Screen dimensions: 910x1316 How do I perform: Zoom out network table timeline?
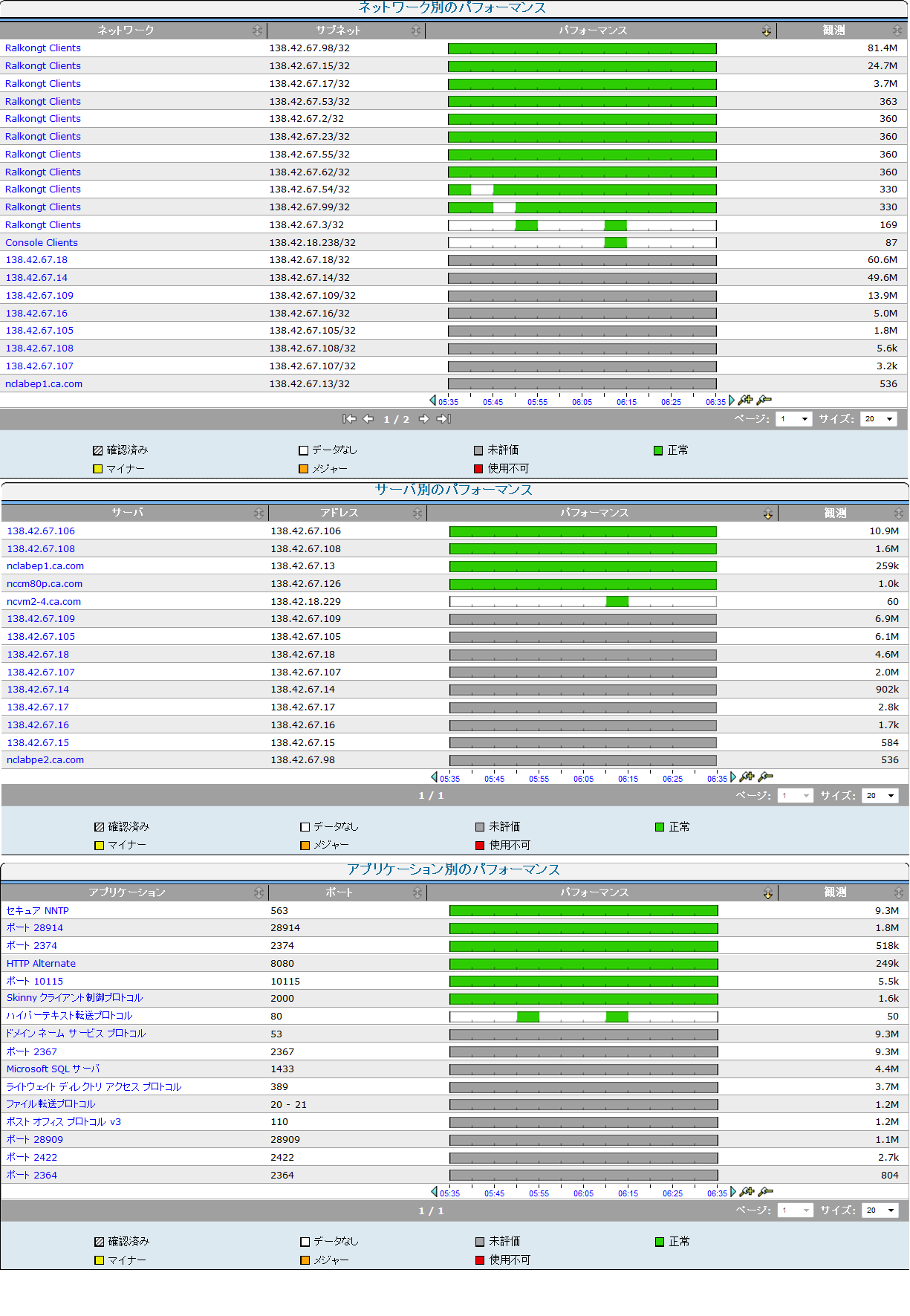tap(764, 401)
